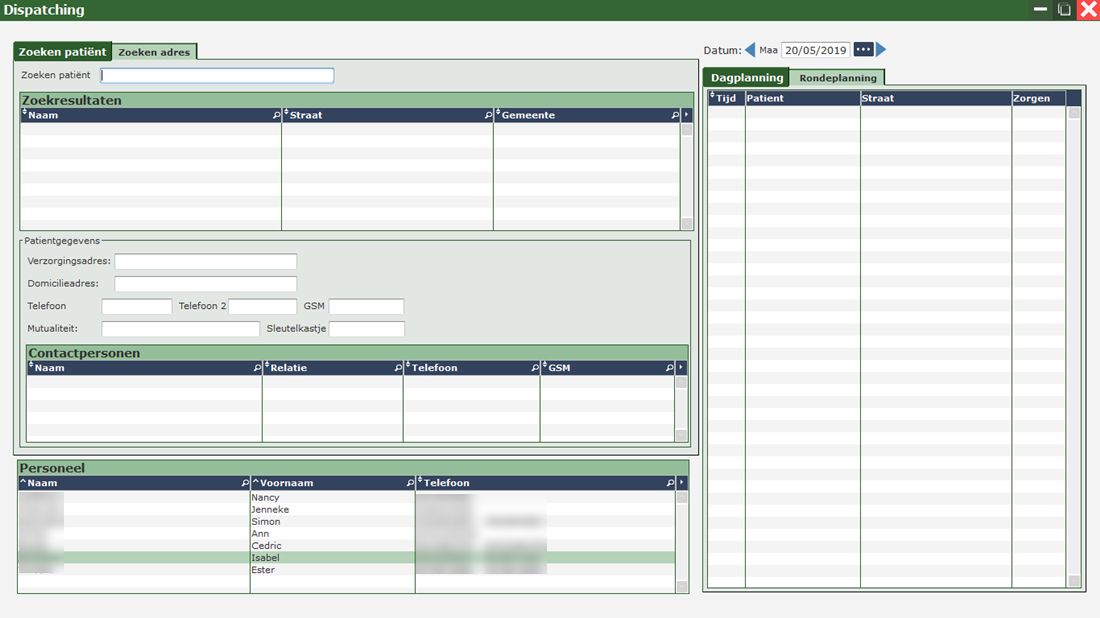Restore the Dispatching window size
This screenshot has width=1100, height=618.
point(1064,10)
